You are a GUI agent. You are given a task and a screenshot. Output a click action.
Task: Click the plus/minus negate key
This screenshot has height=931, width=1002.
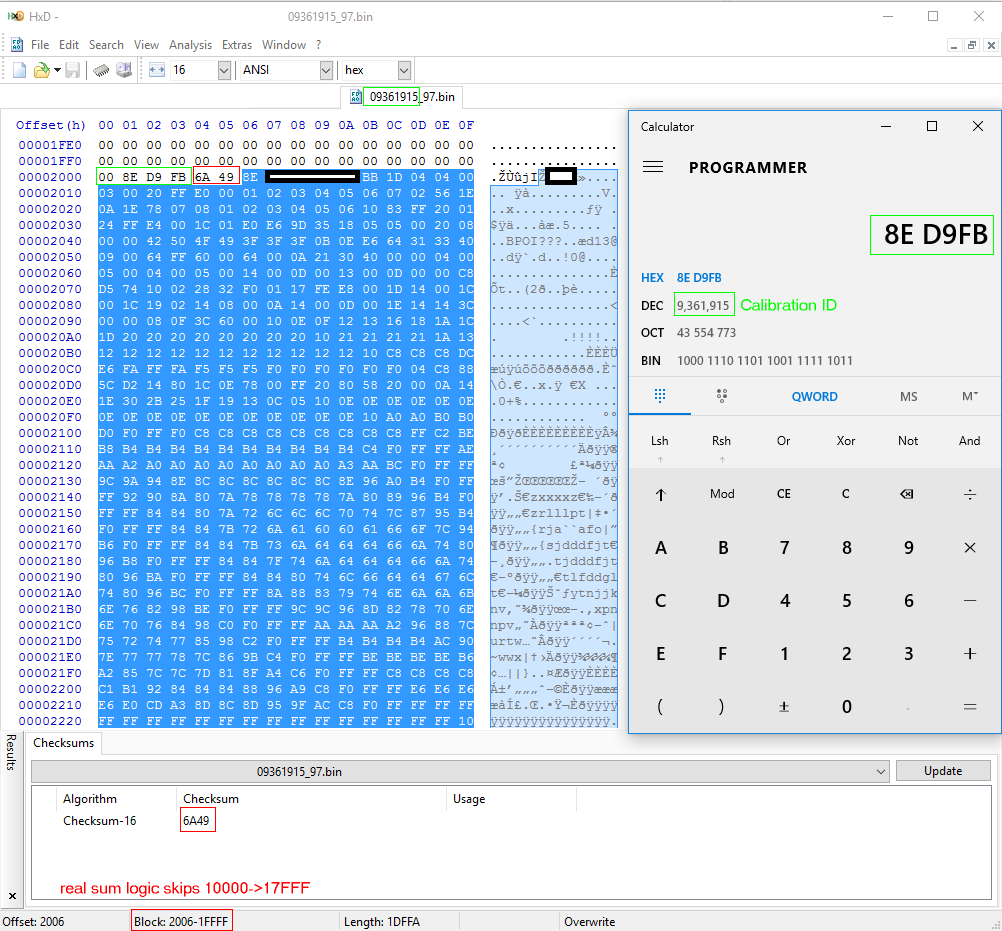tap(784, 707)
